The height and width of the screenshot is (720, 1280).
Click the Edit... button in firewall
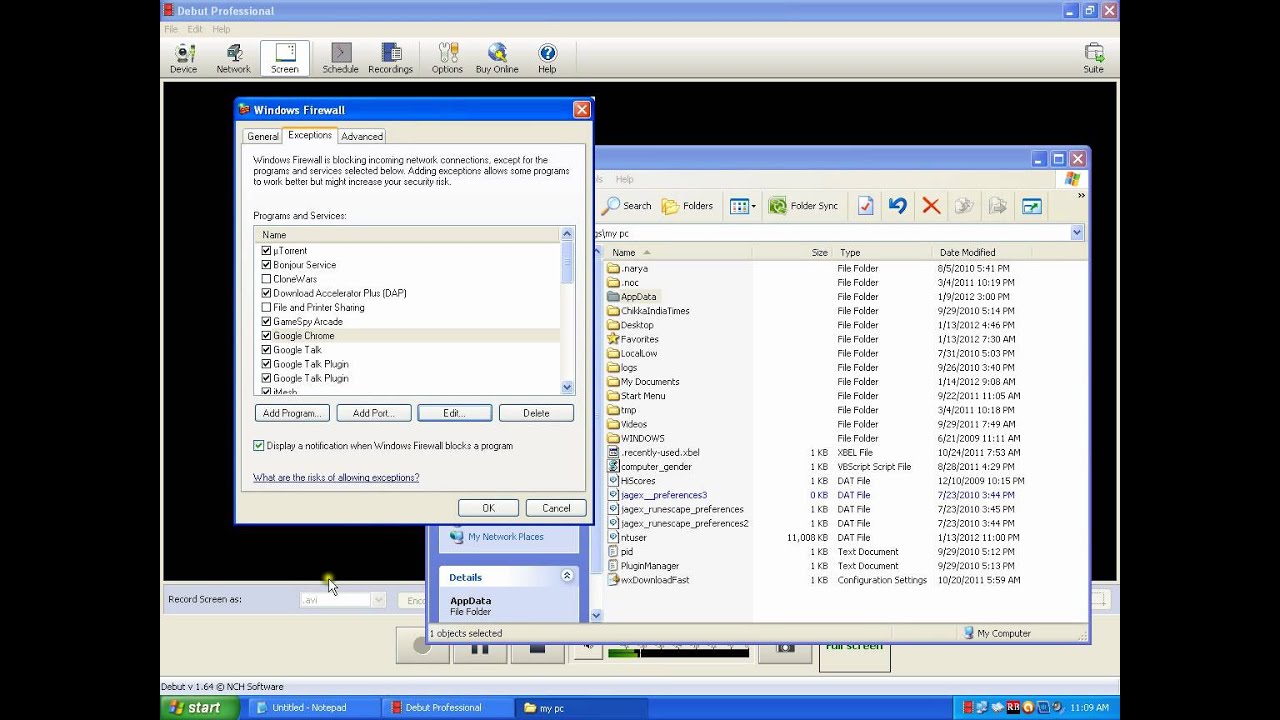tap(454, 413)
